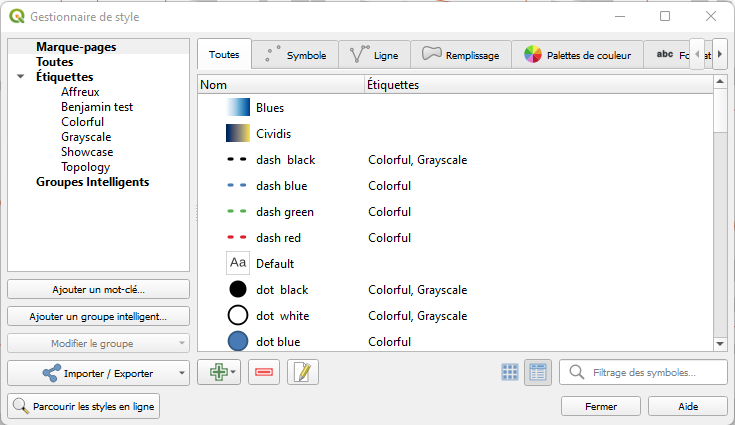Click the search magnifier icon in filter

pos(577,373)
